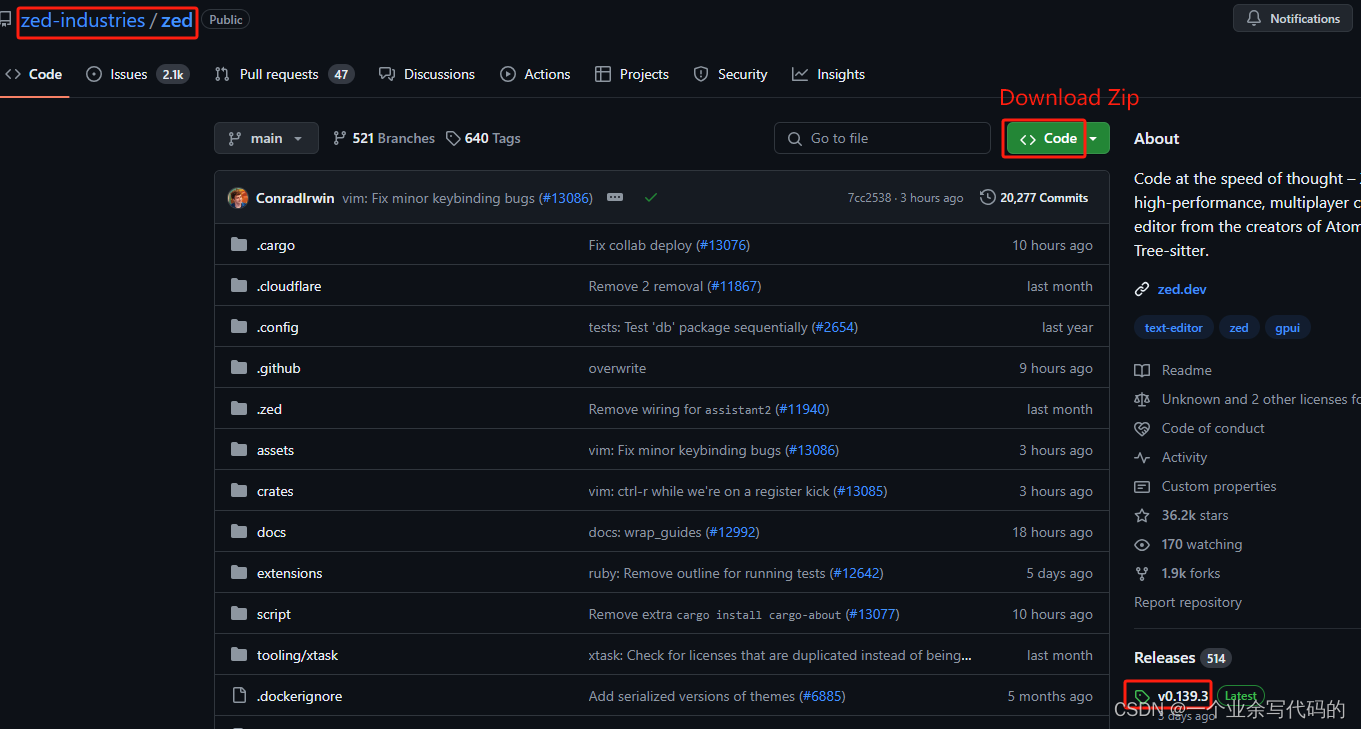Click the zed-industries owner link
This screenshot has height=729, width=1361.
pos(83,20)
